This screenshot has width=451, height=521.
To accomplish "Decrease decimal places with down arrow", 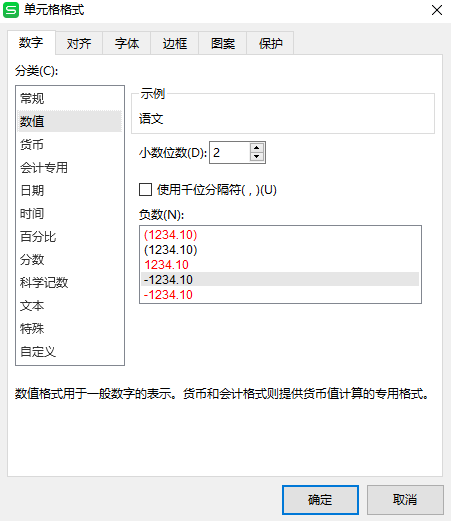I will pyautogui.click(x=256, y=157).
